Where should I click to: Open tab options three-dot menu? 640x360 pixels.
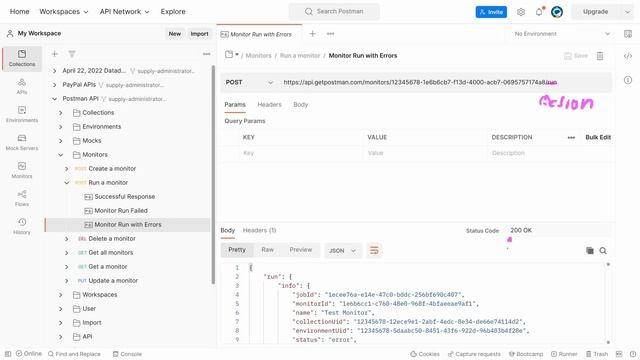pyautogui.click(x=331, y=34)
